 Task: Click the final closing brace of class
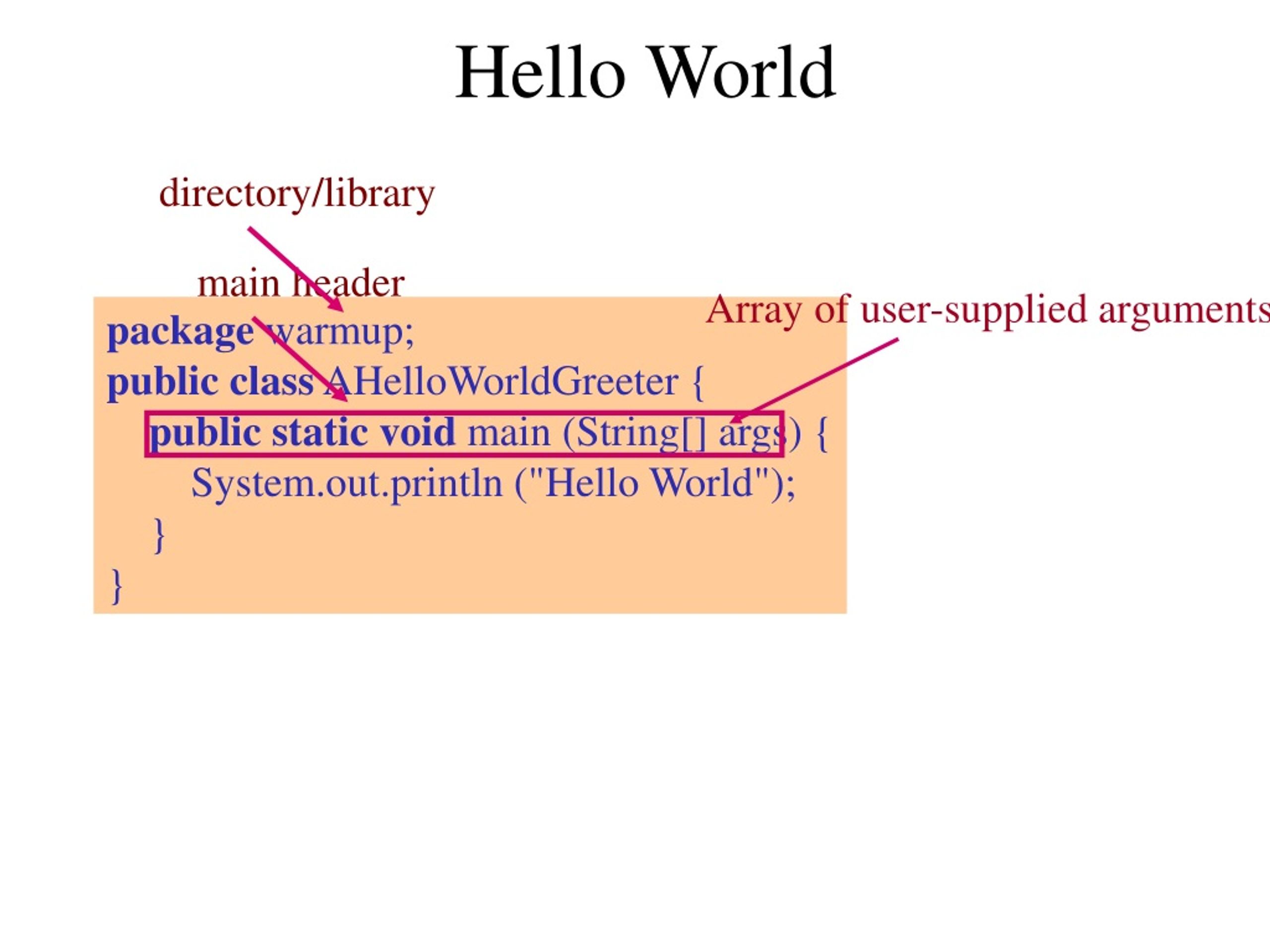coord(117,586)
